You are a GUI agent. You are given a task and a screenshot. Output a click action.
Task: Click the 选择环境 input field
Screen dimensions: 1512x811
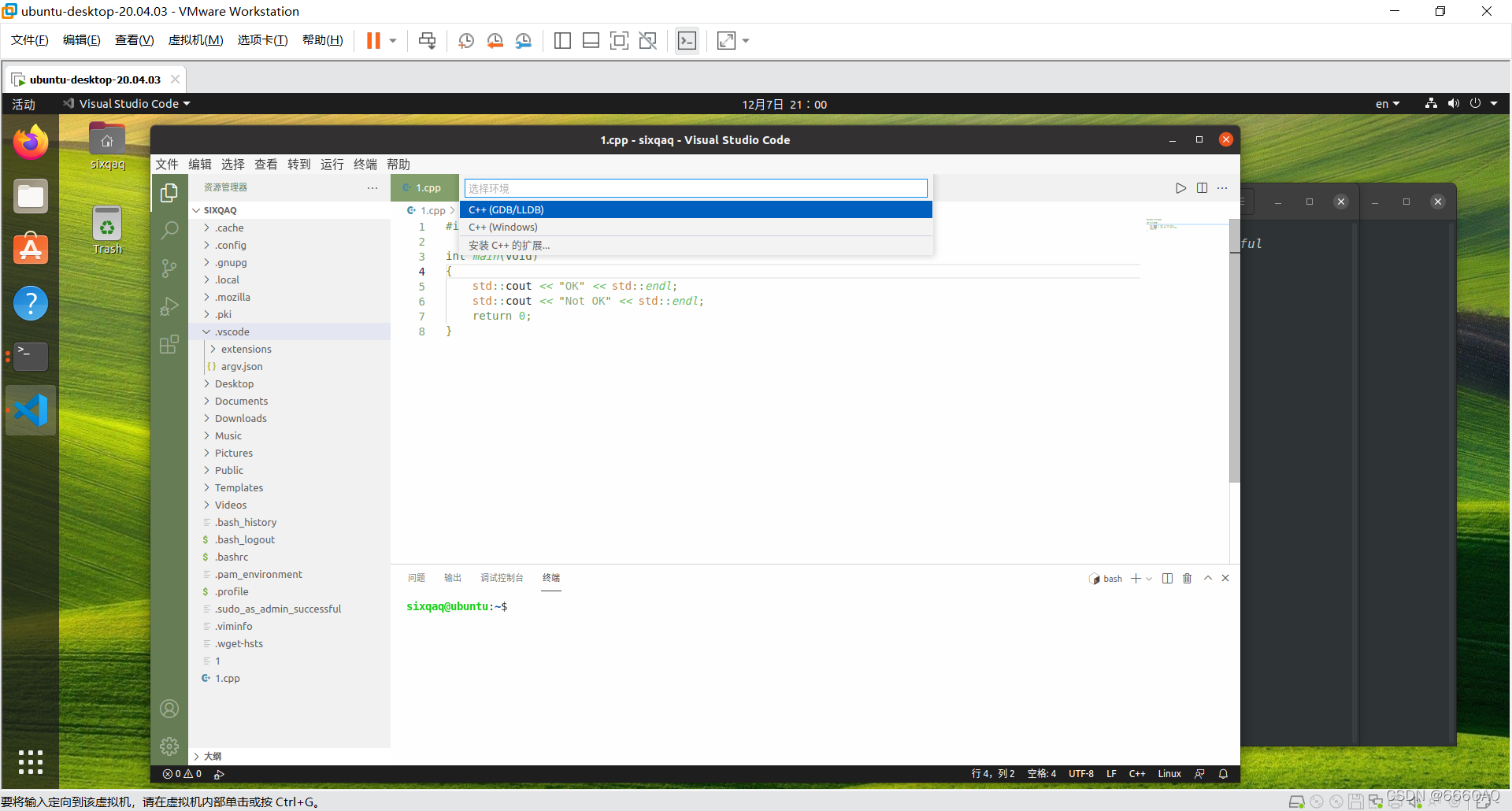click(x=696, y=188)
